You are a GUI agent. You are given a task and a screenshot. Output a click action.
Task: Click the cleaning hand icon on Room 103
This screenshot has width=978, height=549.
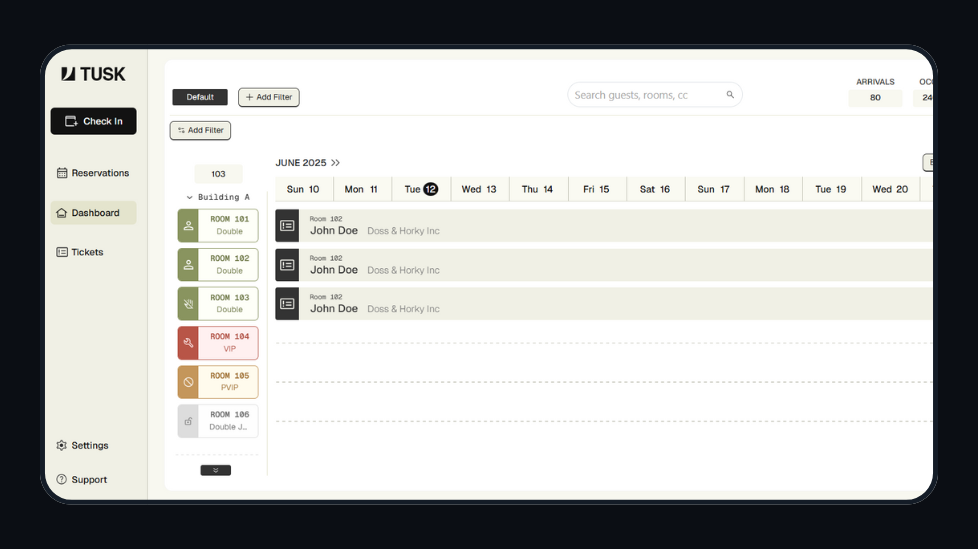188,304
